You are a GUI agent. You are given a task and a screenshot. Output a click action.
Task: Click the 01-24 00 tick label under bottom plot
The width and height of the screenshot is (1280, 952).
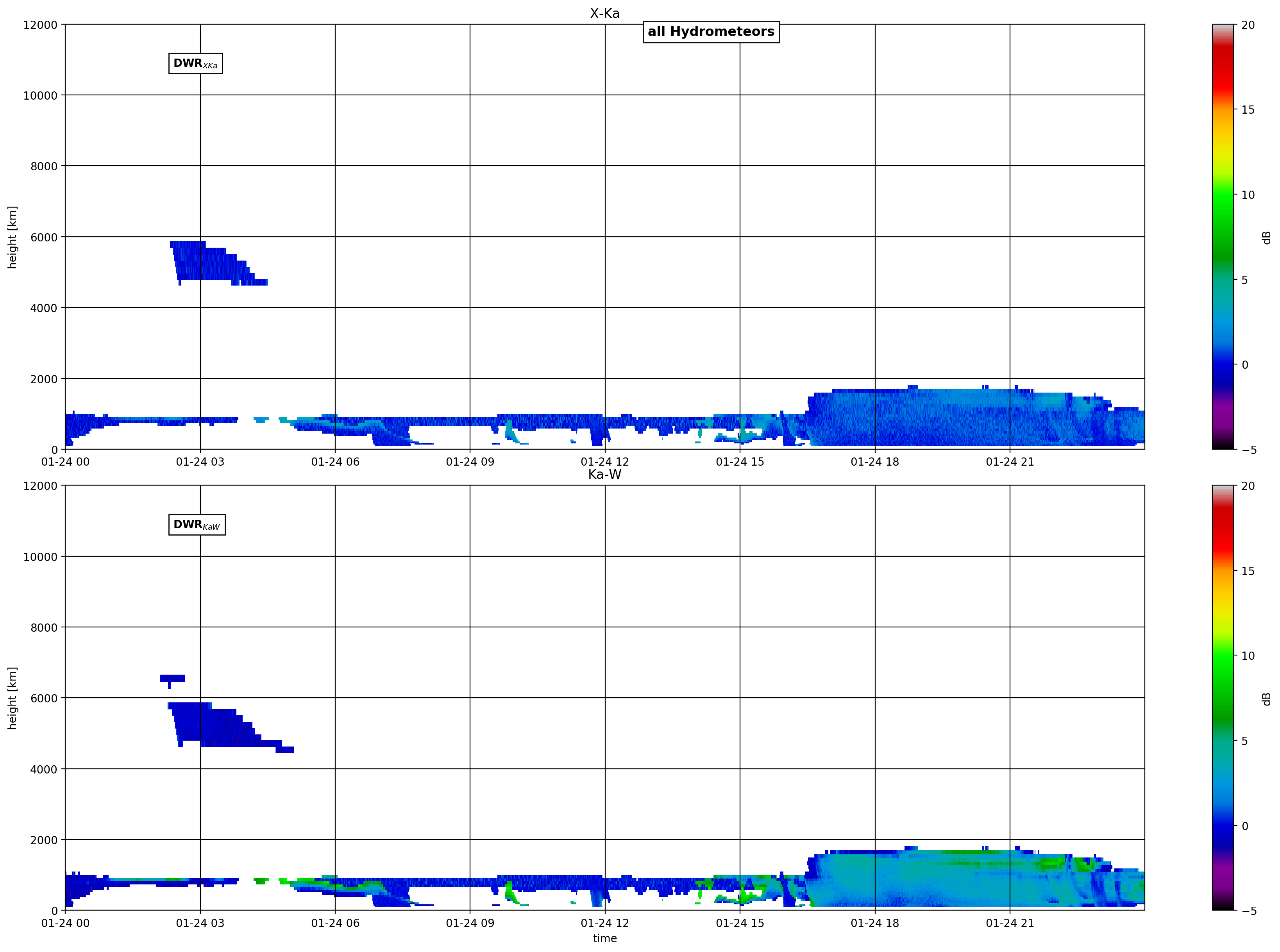point(65,923)
